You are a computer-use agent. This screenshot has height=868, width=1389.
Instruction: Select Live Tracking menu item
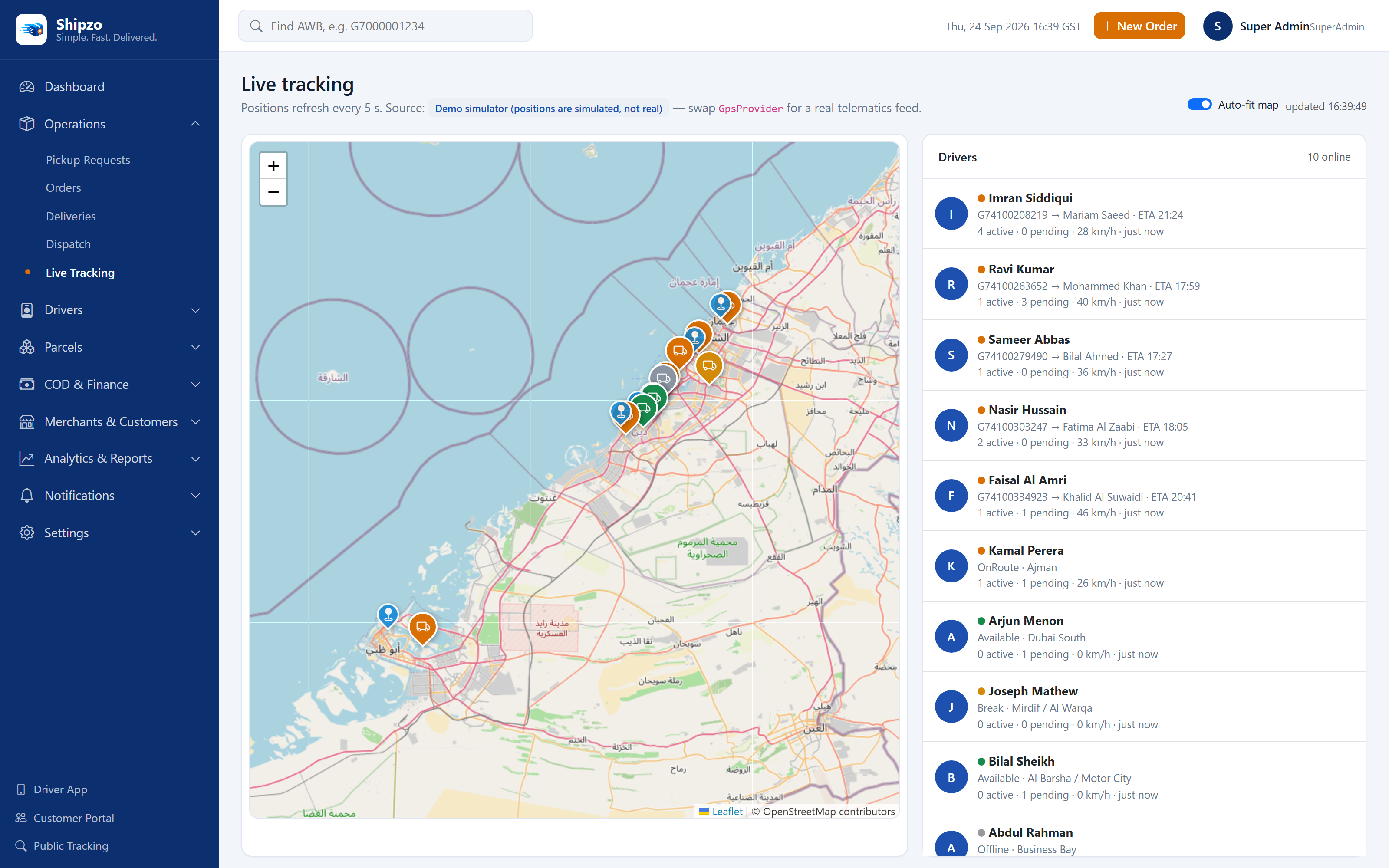pyautogui.click(x=80, y=273)
